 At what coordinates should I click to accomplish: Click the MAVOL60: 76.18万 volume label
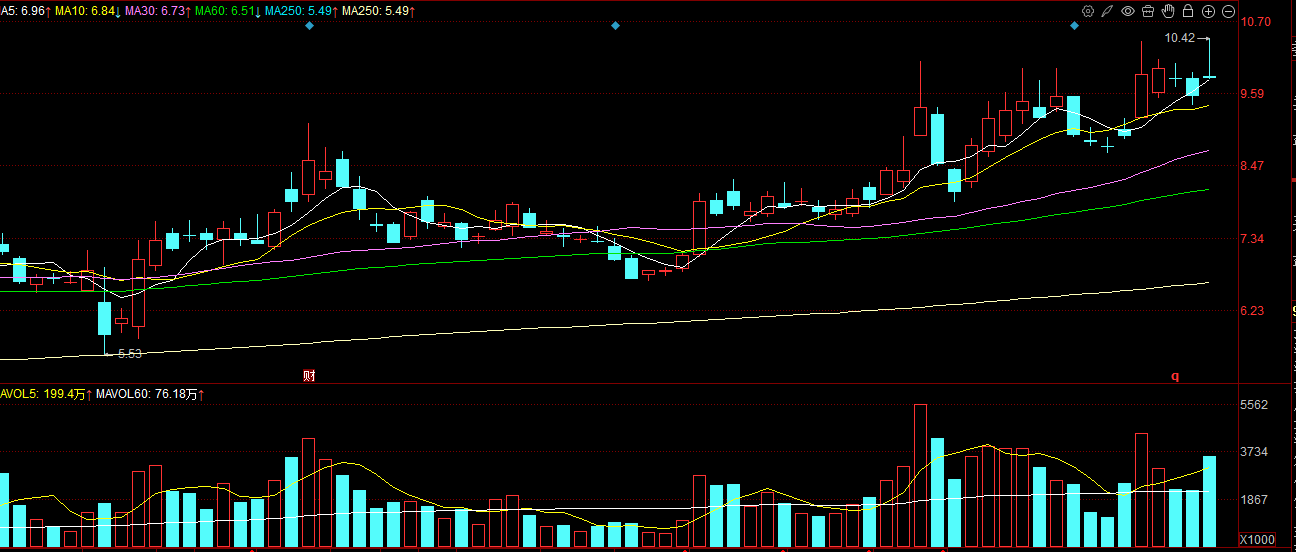[151, 395]
